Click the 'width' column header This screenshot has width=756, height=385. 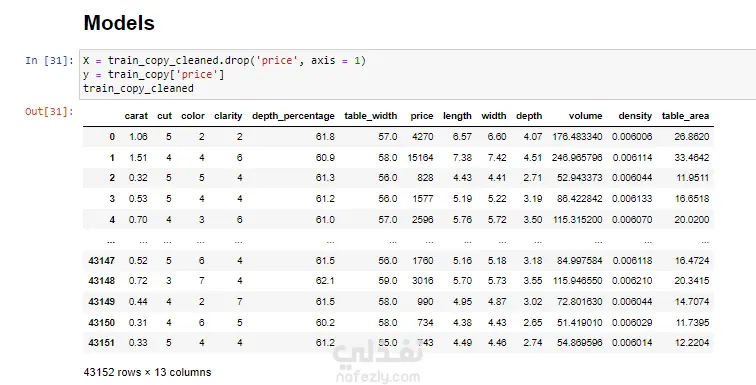494,116
